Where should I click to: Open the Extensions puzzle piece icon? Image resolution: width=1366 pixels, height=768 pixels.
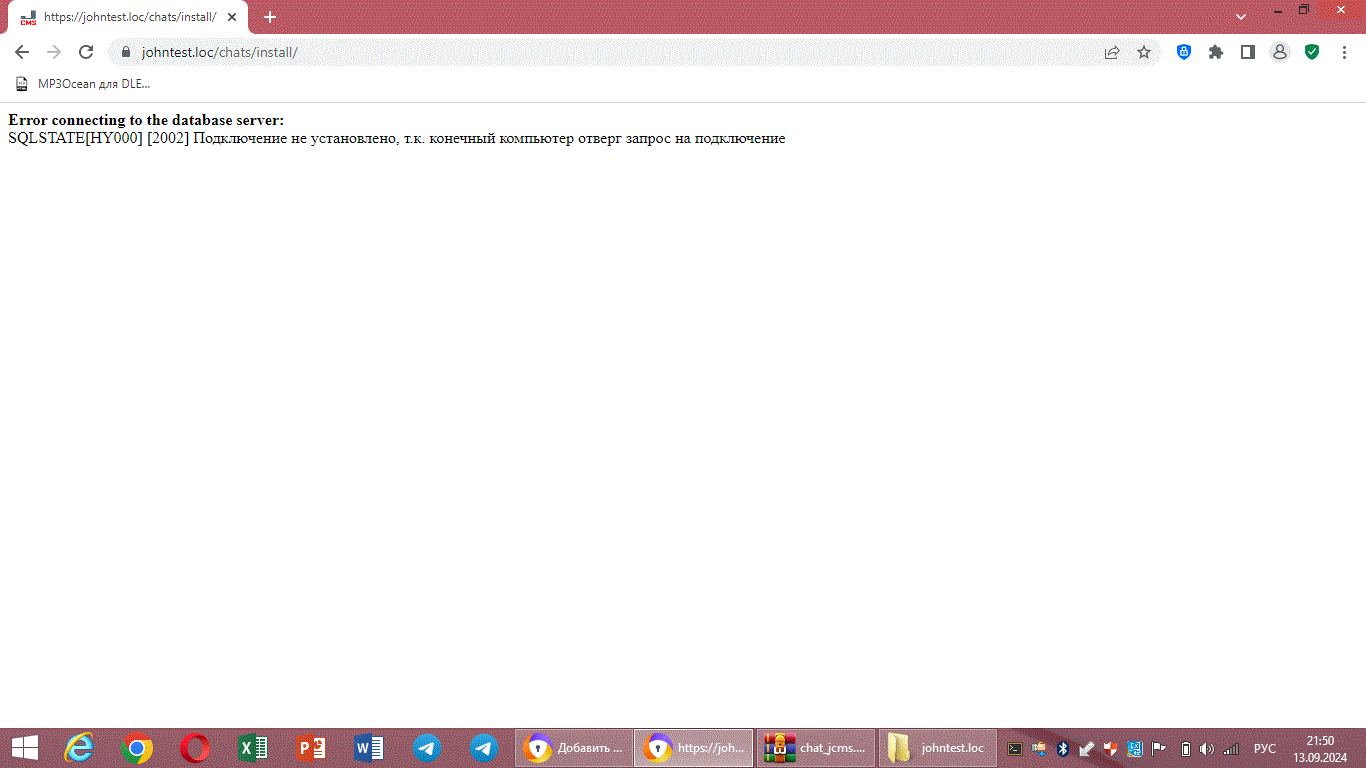1216,52
